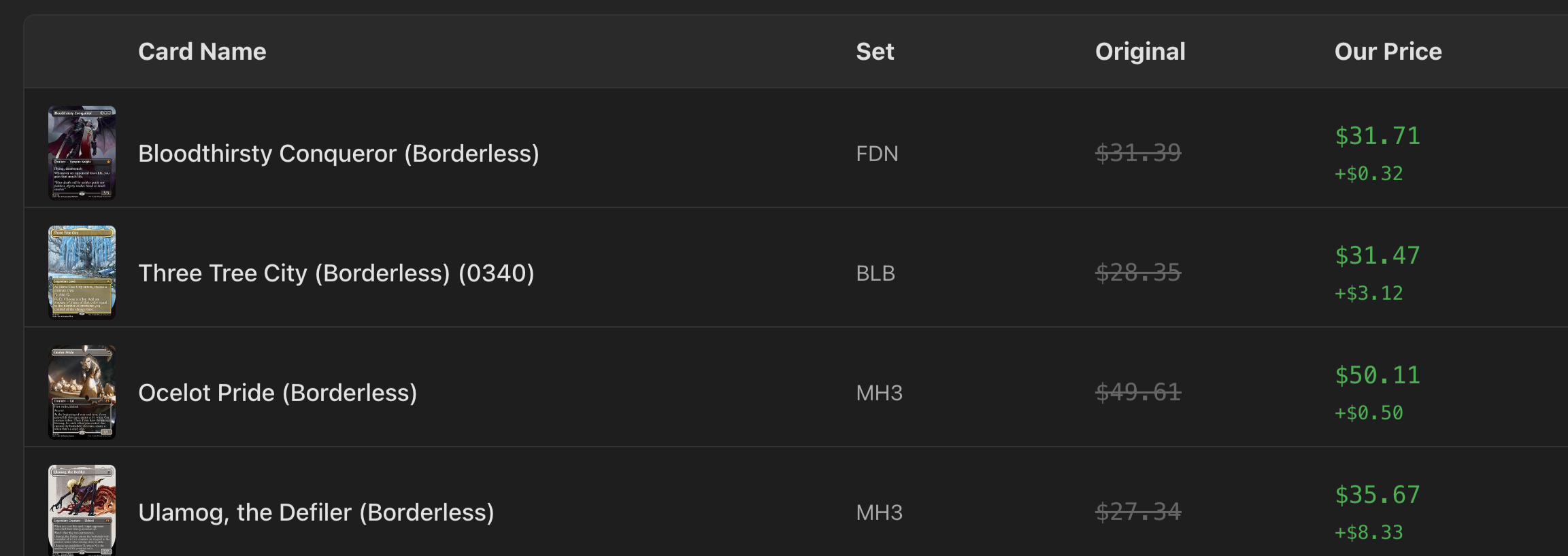
Task: Open the Bloodthirsty Conqueror (Borderless) name link
Action: pyautogui.click(x=338, y=154)
